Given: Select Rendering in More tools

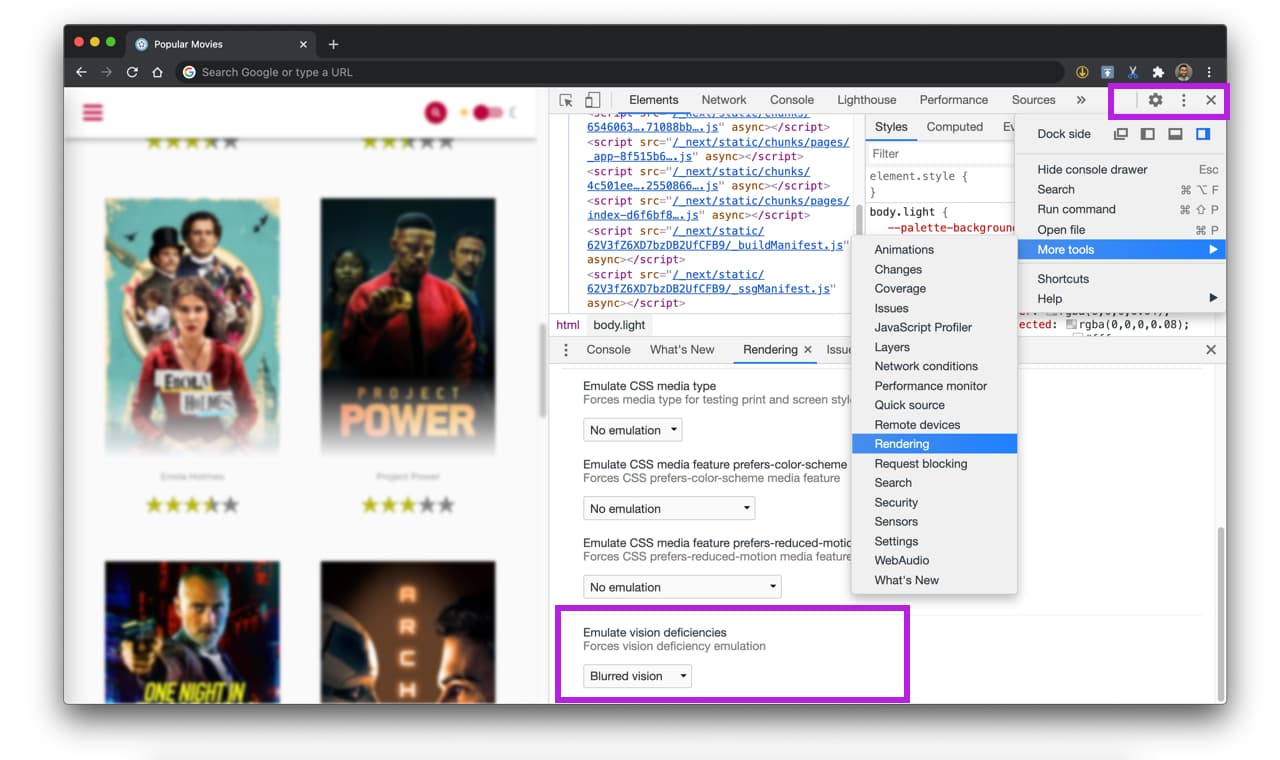Looking at the screenshot, I should click(x=934, y=444).
